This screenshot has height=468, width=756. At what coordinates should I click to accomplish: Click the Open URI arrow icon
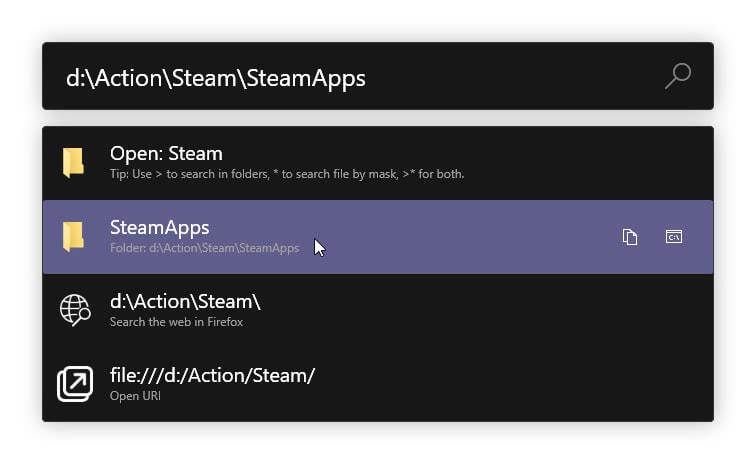[x=74, y=384]
